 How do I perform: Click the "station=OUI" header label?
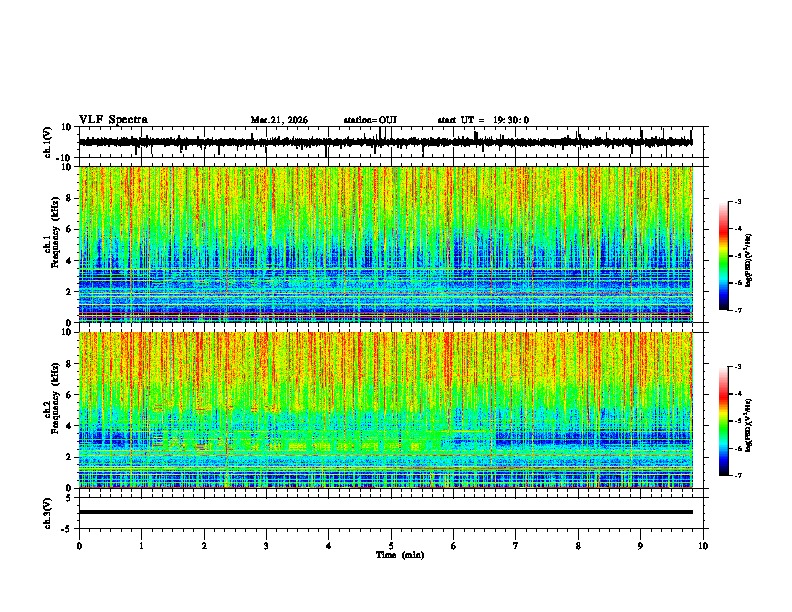coord(370,120)
